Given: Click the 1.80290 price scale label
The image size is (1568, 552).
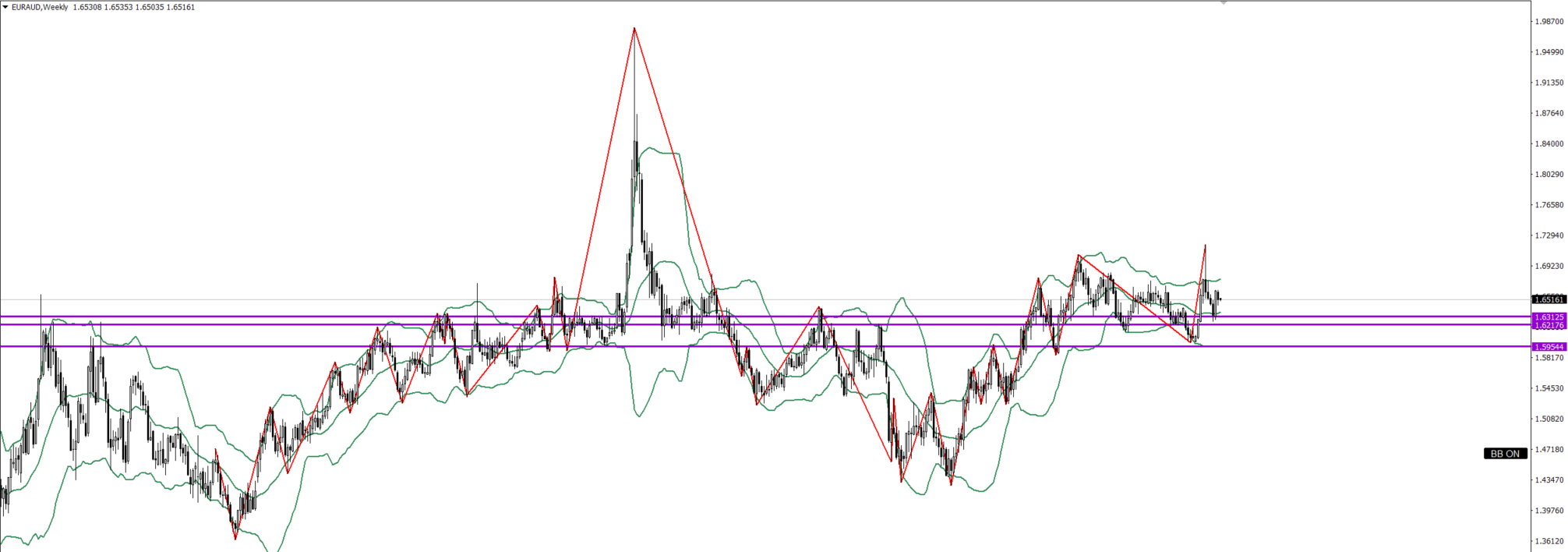Looking at the screenshot, I should [1549, 175].
